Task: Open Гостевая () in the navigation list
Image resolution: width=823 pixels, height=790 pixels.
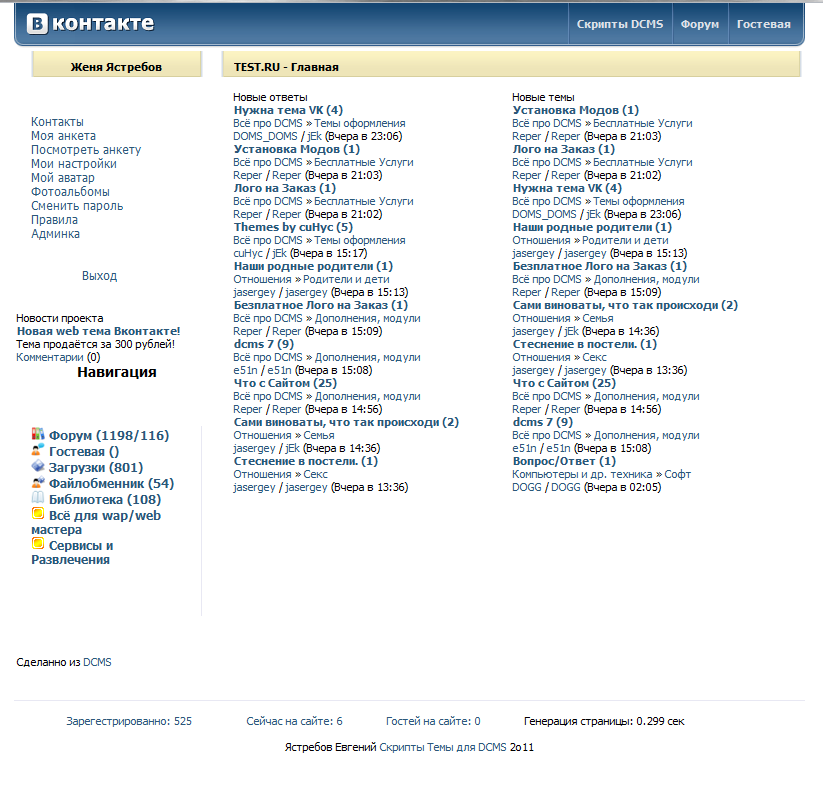Action: (84, 452)
